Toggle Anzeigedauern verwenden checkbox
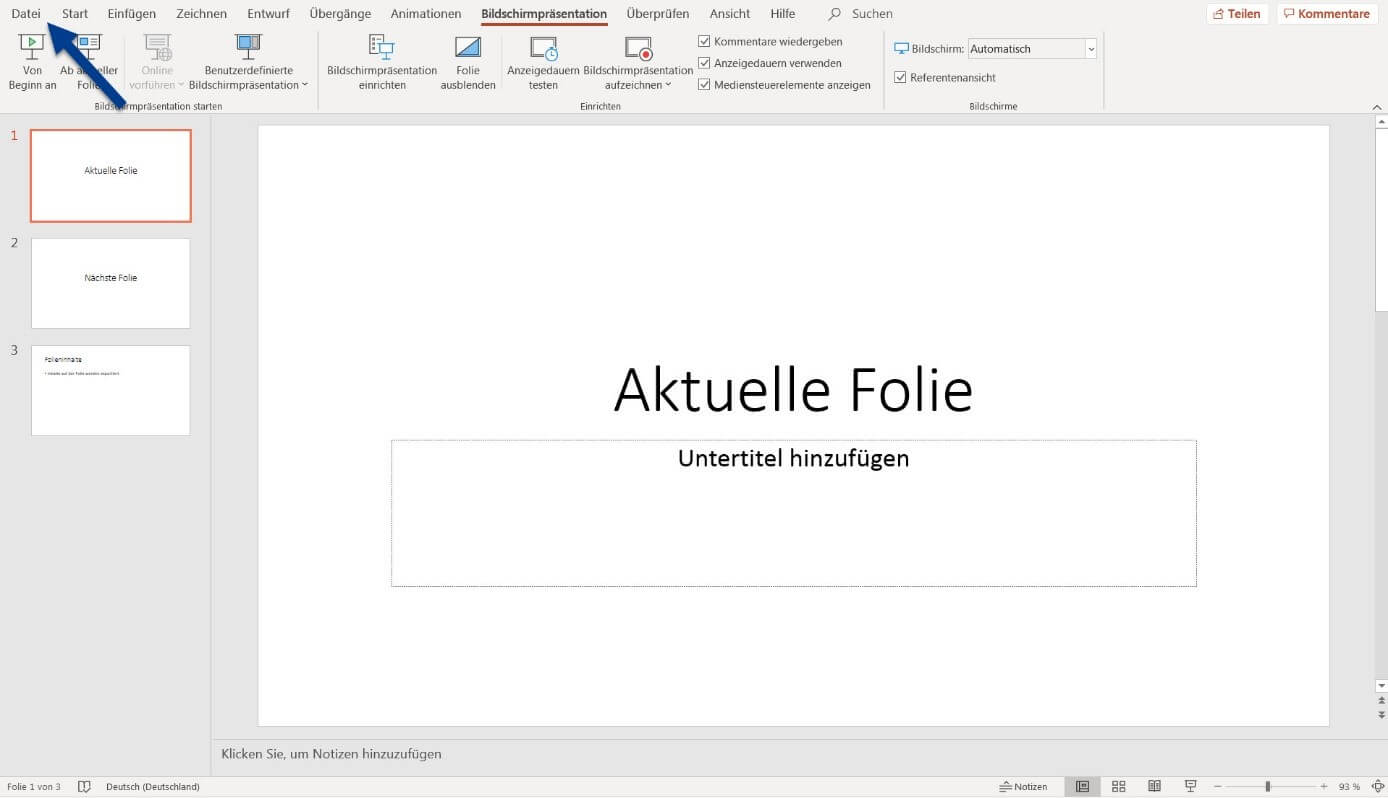This screenshot has height=798, width=1388. (x=704, y=63)
